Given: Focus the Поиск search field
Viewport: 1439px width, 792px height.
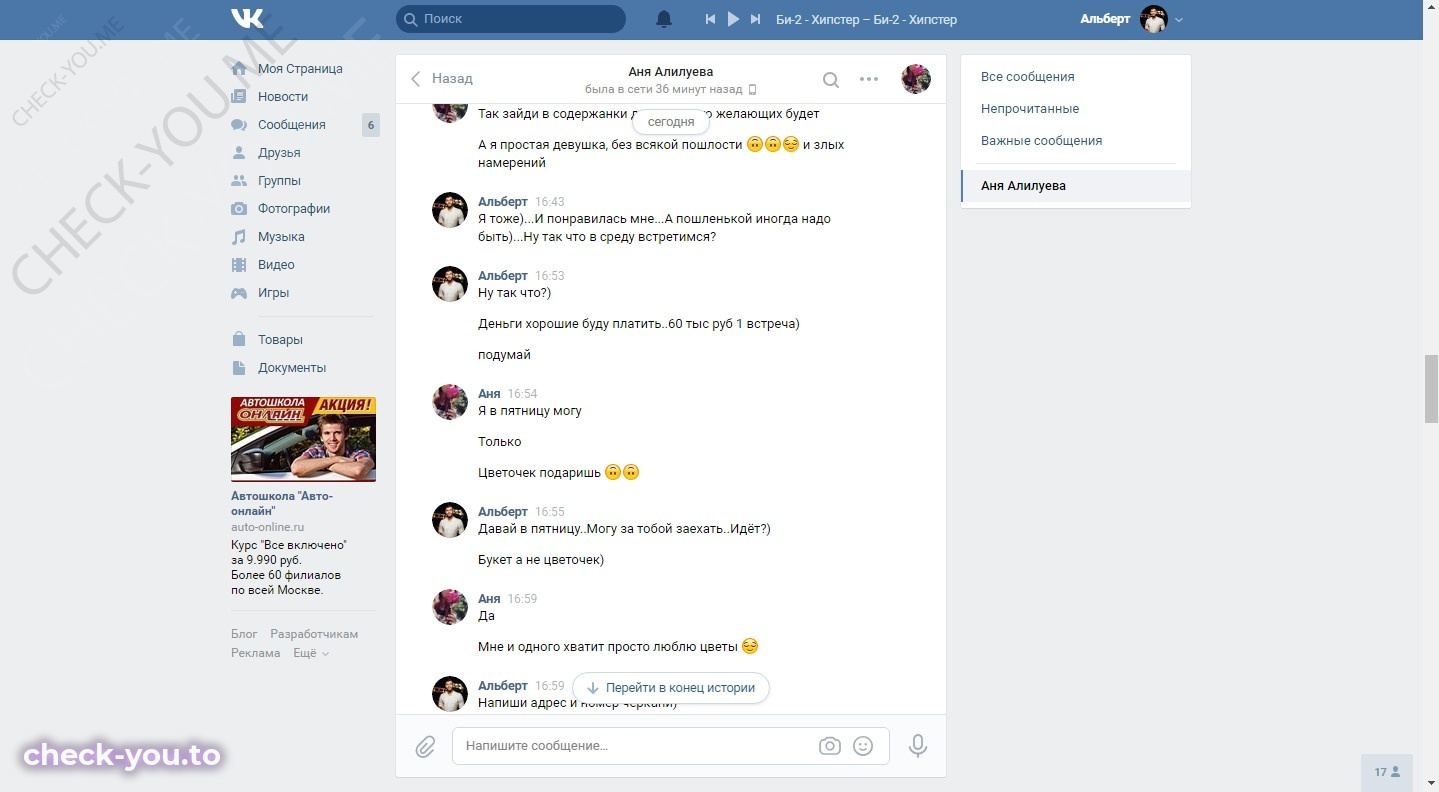Looking at the screenshot, I should tap(511, 19).
